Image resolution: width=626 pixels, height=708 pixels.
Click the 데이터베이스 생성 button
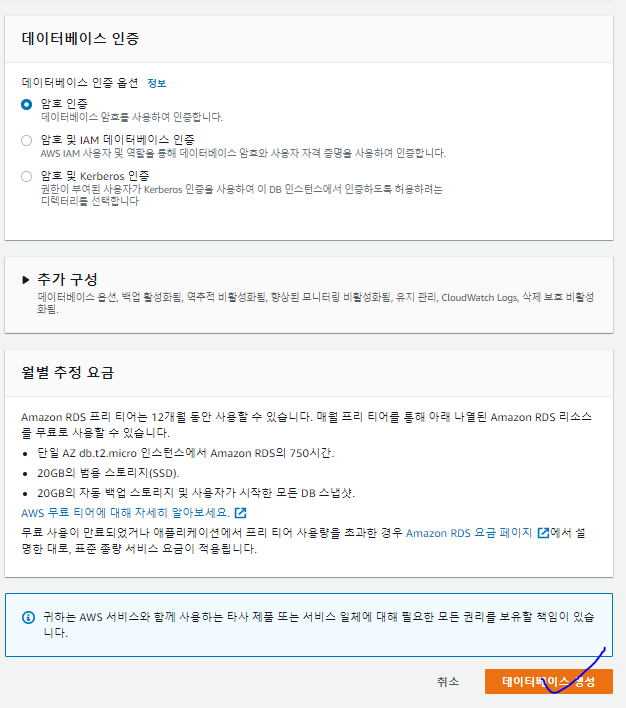[x=549, y=681]
